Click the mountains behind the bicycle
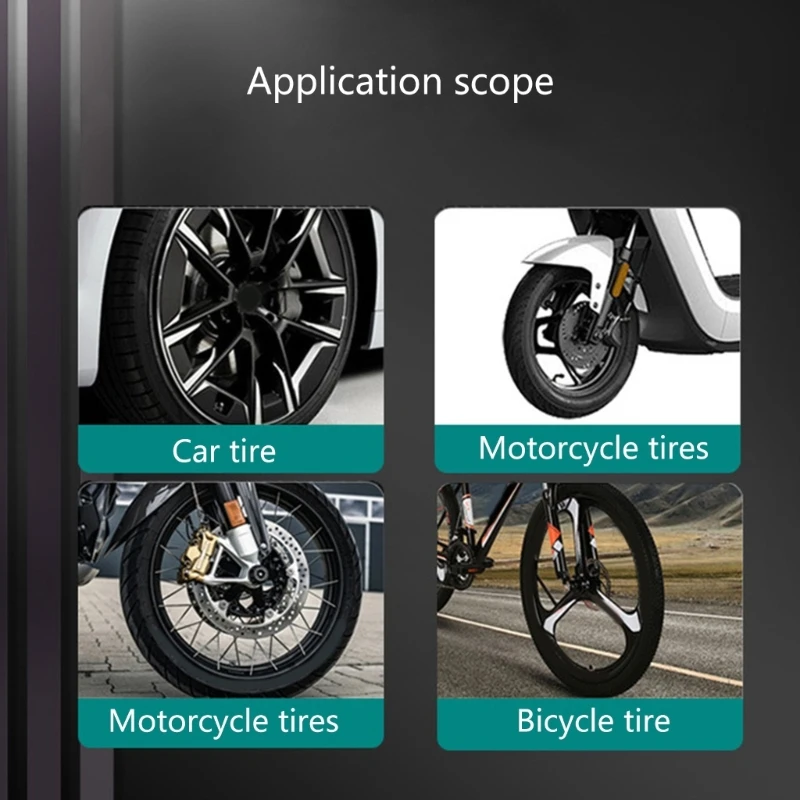The width and height of the screenshot is (800, 800). click(684, 504)
